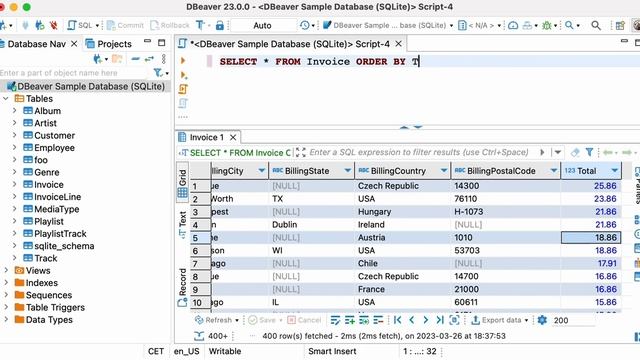Click the Auto commit mode field

(262, 25)
